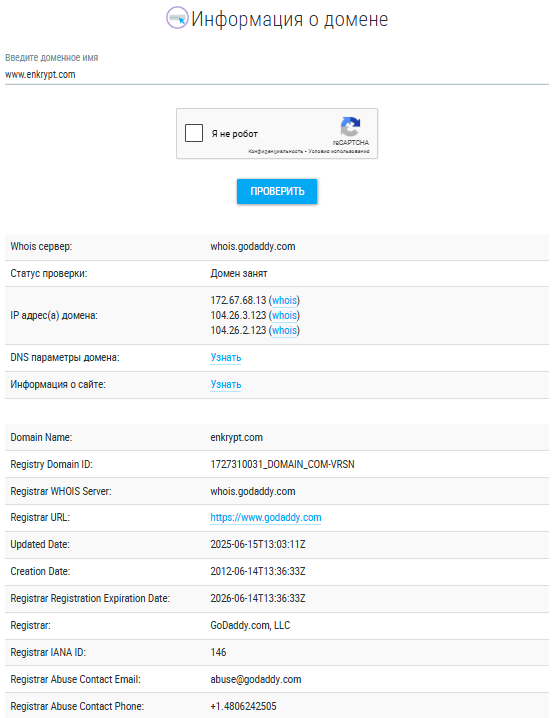Click the "DNS параметры домена:" label

[x=65, y=357]
